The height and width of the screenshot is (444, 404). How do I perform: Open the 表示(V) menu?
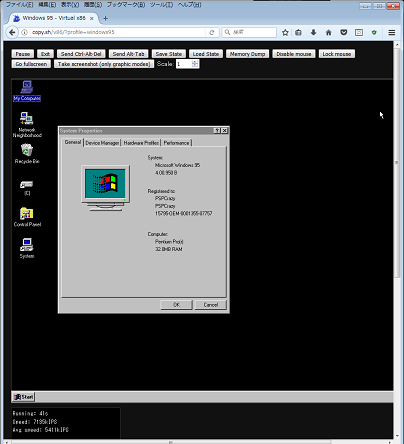click(x=70, y=5)
